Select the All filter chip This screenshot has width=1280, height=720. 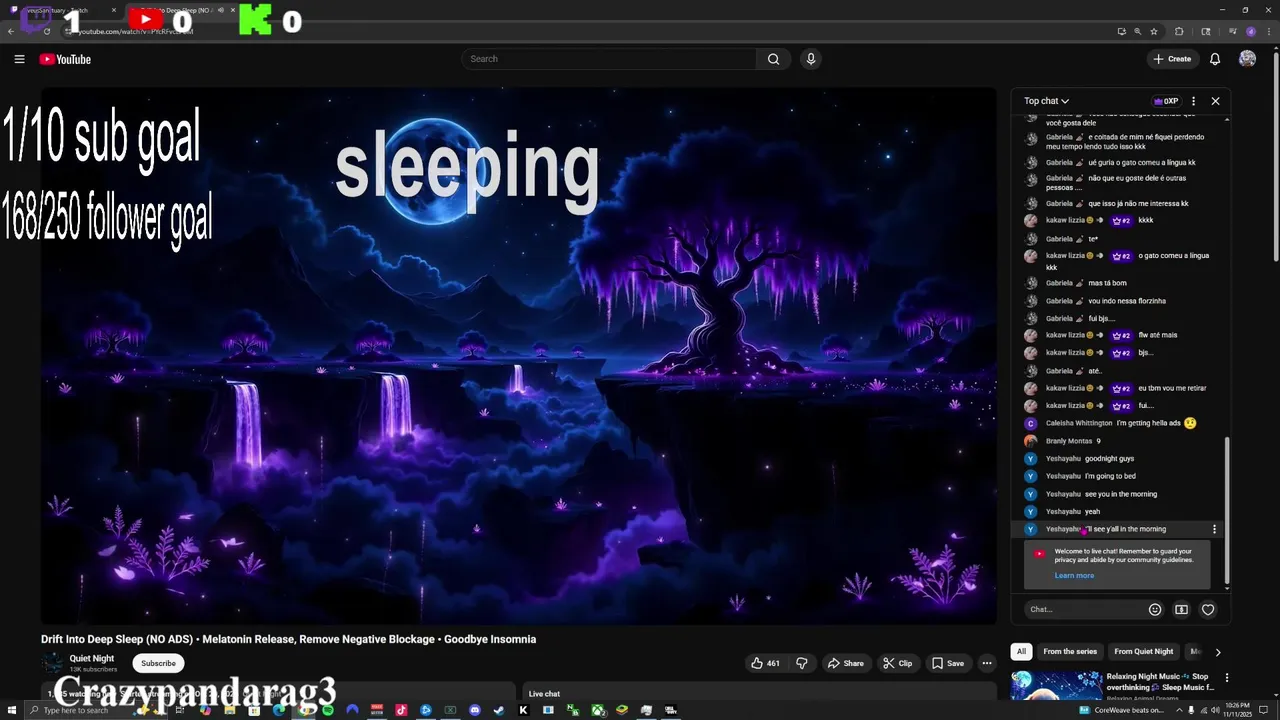point(1021,652)
